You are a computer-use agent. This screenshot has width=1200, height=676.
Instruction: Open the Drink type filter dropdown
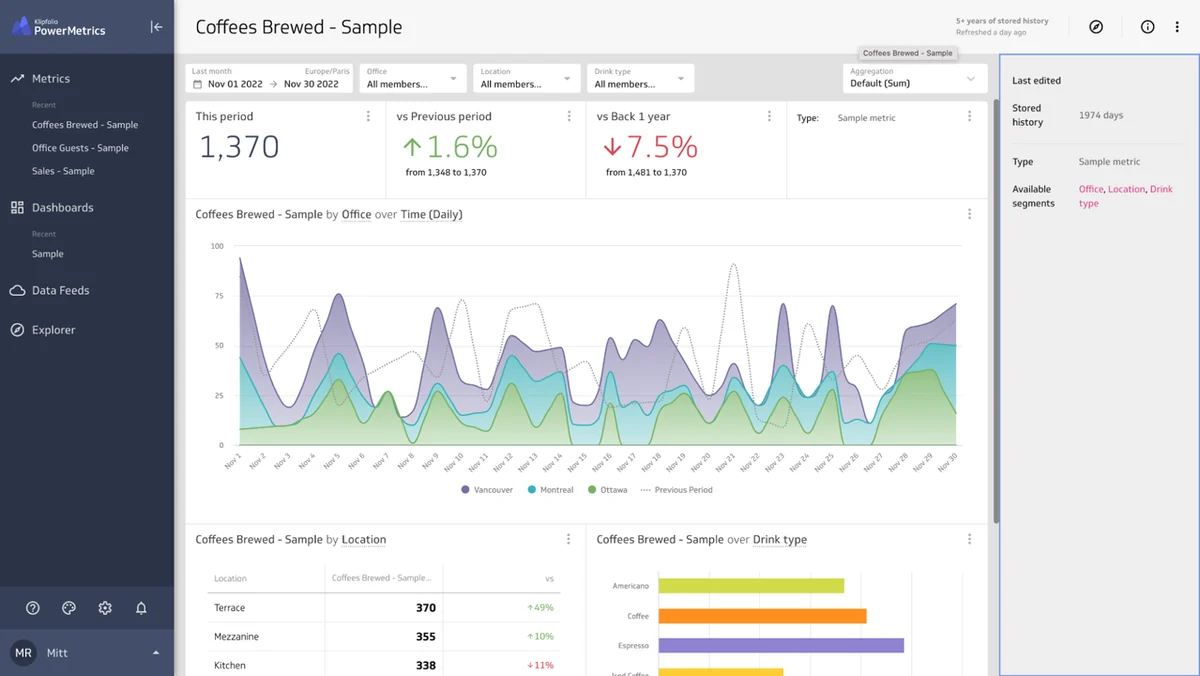click(x=641, y=78)
